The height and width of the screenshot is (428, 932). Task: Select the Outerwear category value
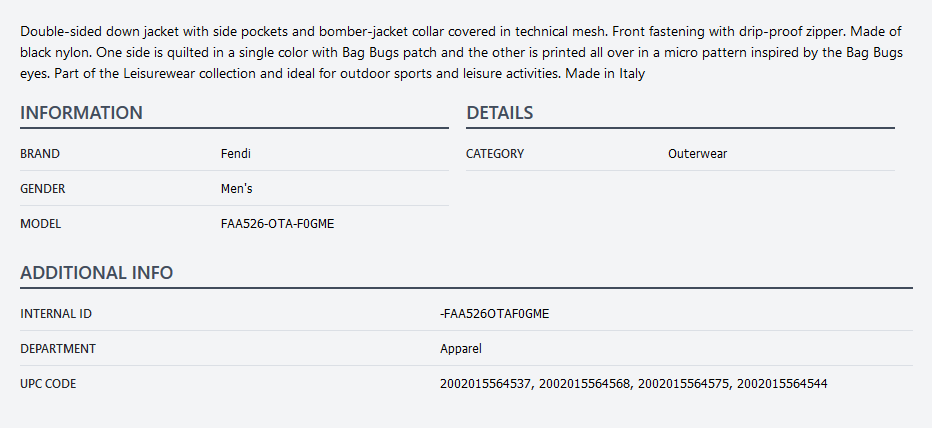697,154
